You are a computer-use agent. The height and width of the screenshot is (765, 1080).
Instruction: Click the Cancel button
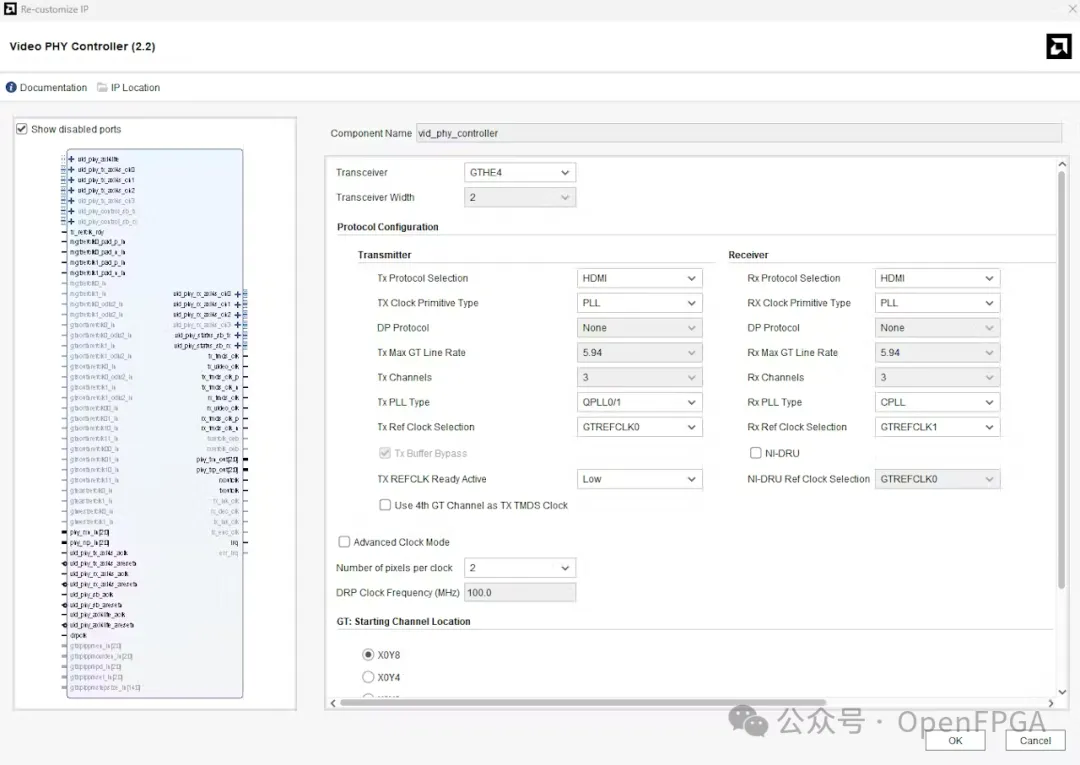[1035, 741]
